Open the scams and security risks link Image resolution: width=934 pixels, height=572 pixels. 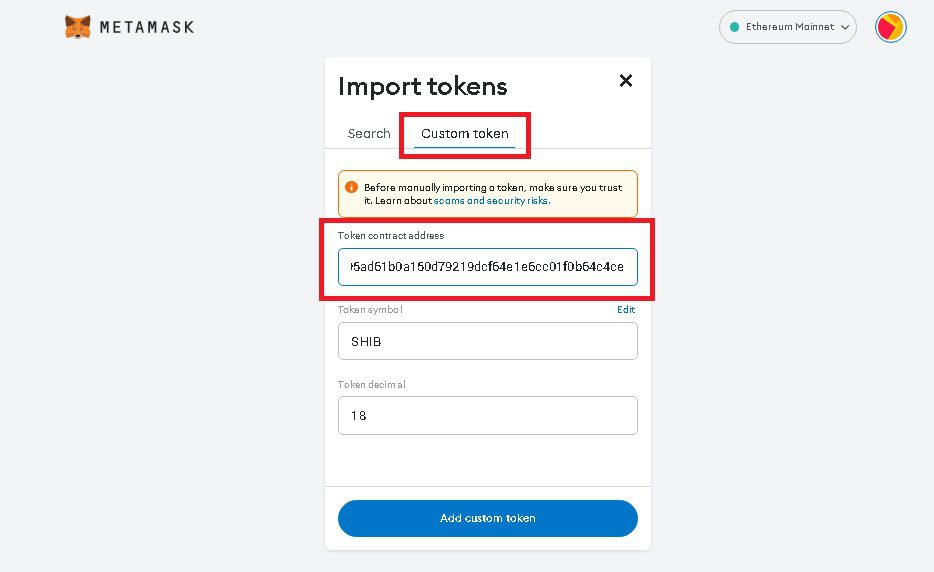pos(492,200)
